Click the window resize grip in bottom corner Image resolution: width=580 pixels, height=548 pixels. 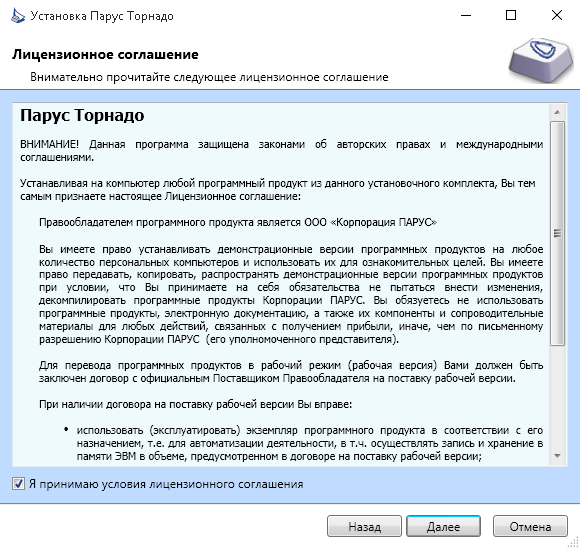(x=574, y=542)
